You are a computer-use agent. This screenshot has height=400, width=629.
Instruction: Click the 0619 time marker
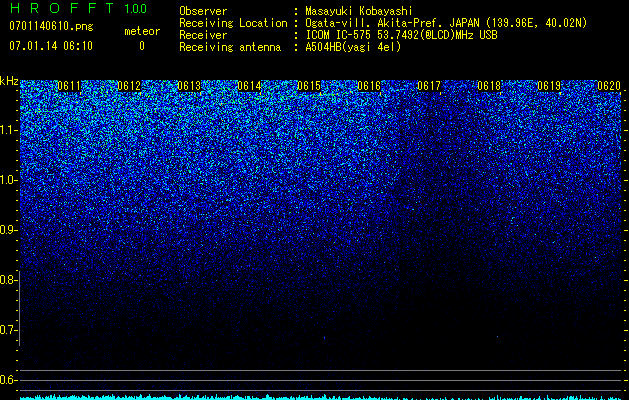(x=549, y=86)
